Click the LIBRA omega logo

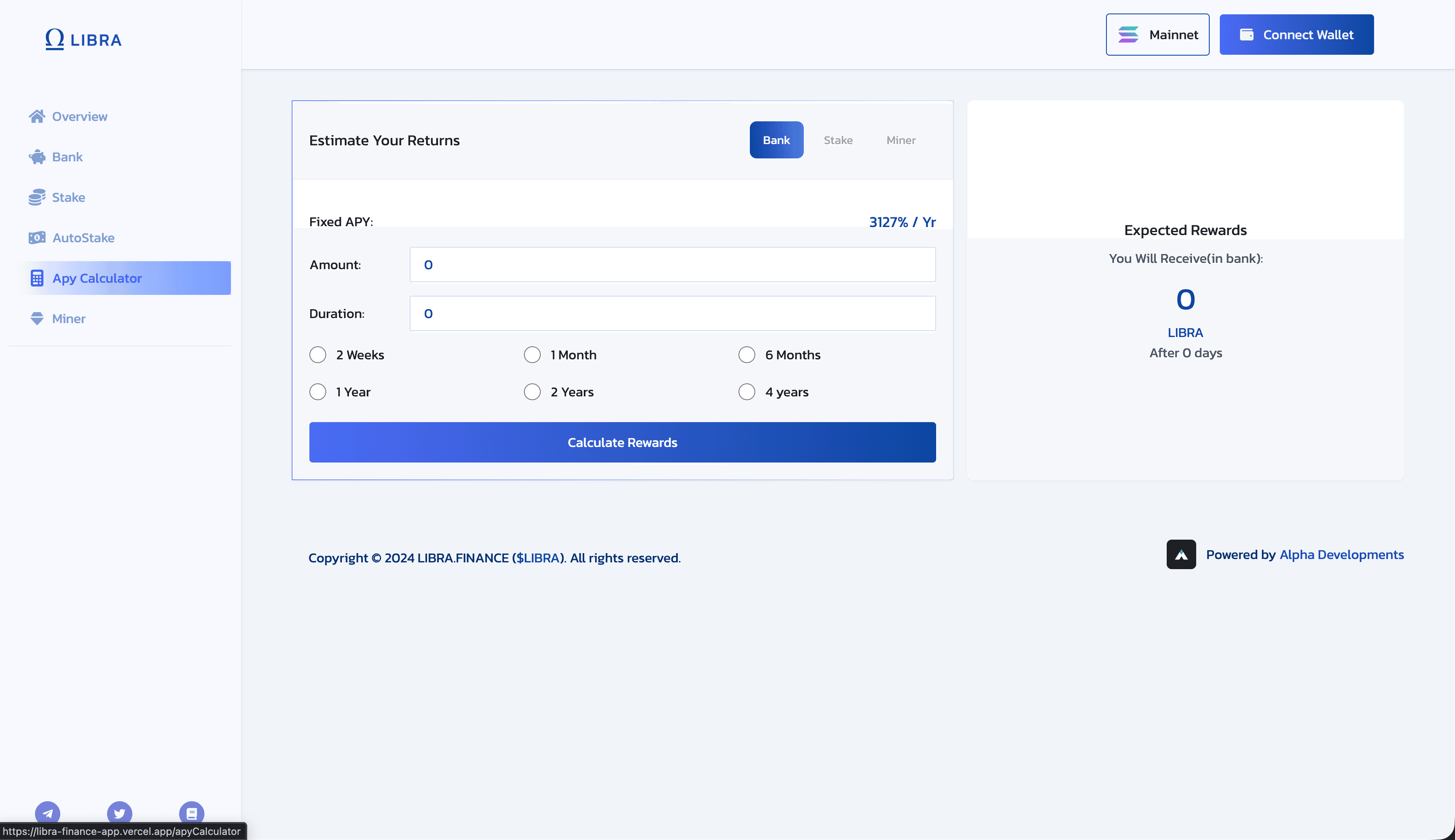pos(83,39)
